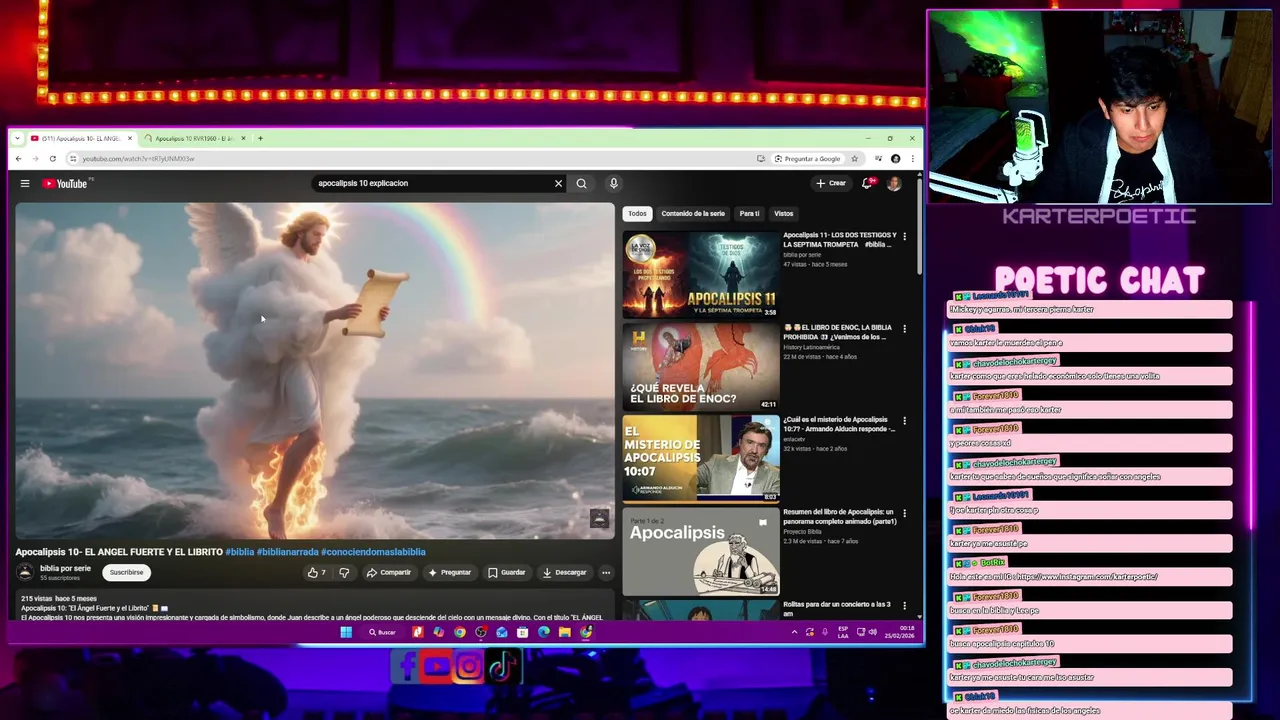Click the #biblia hashtag
1280x720 pixels.
(239, 552)
